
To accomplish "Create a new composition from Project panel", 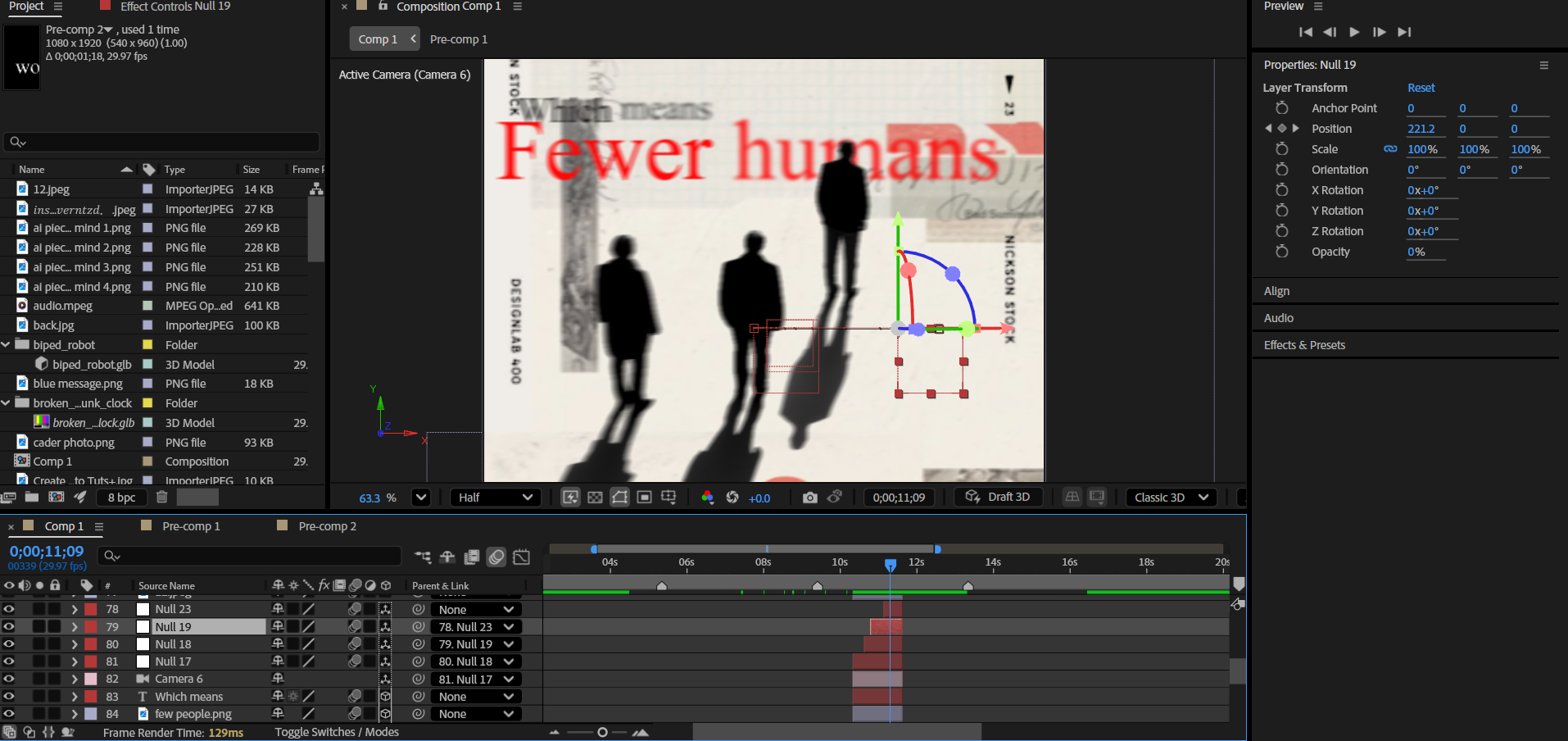I will click(57, 497).
